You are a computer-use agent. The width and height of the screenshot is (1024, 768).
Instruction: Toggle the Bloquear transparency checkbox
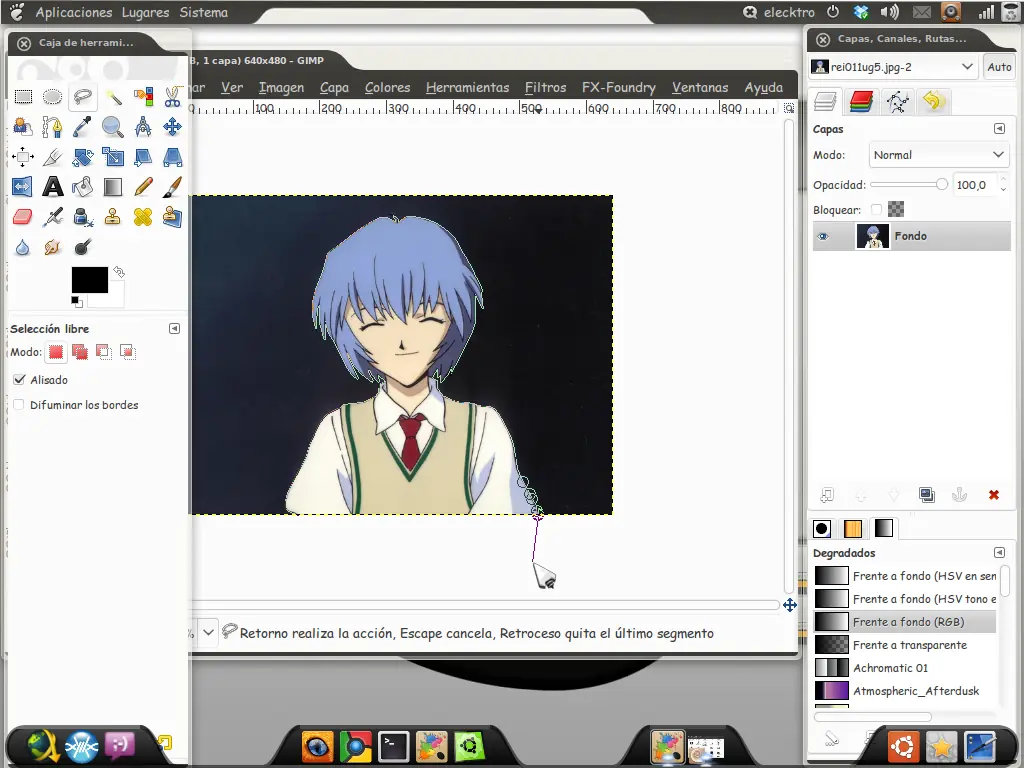coord(876,210)
